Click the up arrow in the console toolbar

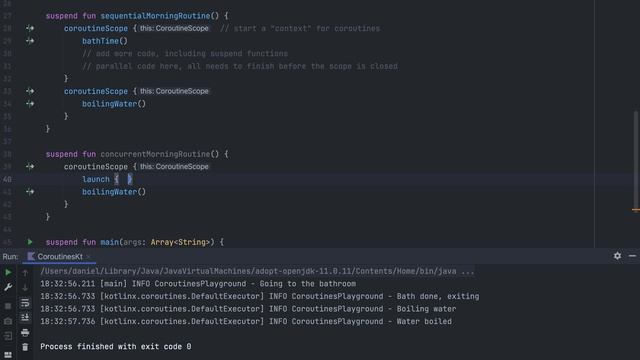(25, 273)
